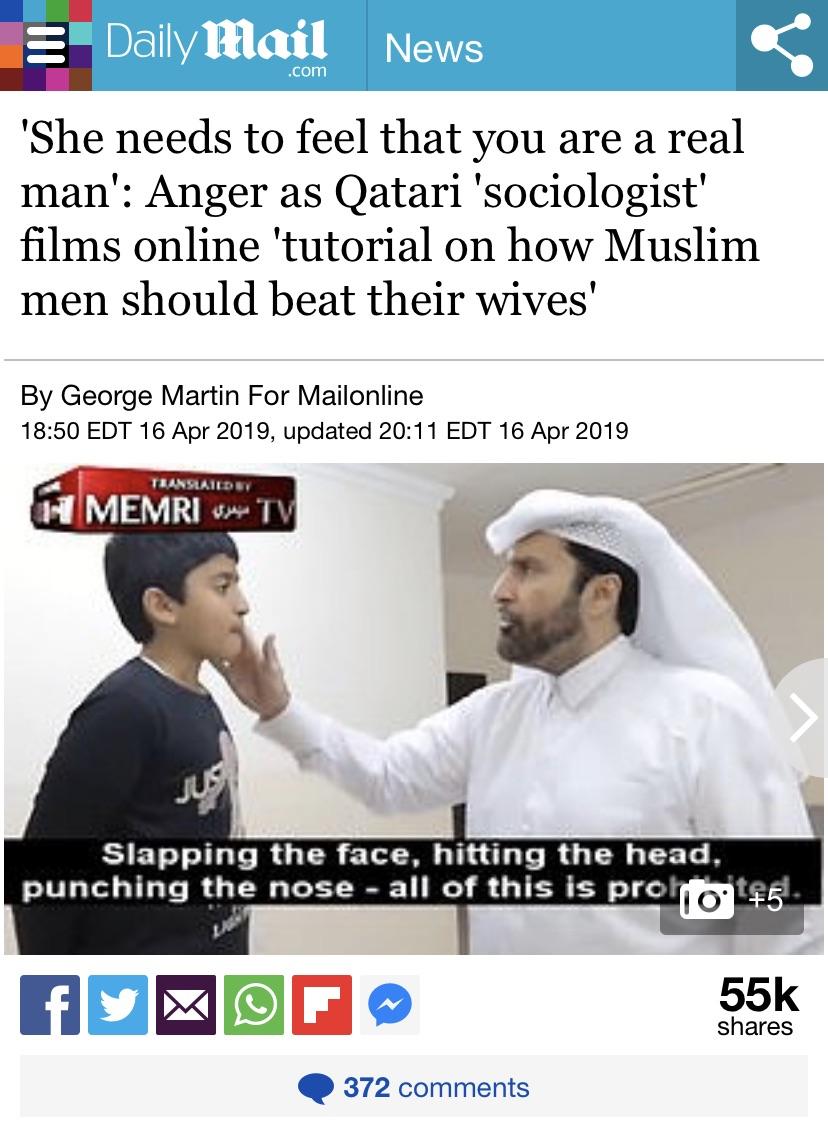Share article on Twitter
The height and width of the screenshot is (1125, 828).
coord(118,1004)
